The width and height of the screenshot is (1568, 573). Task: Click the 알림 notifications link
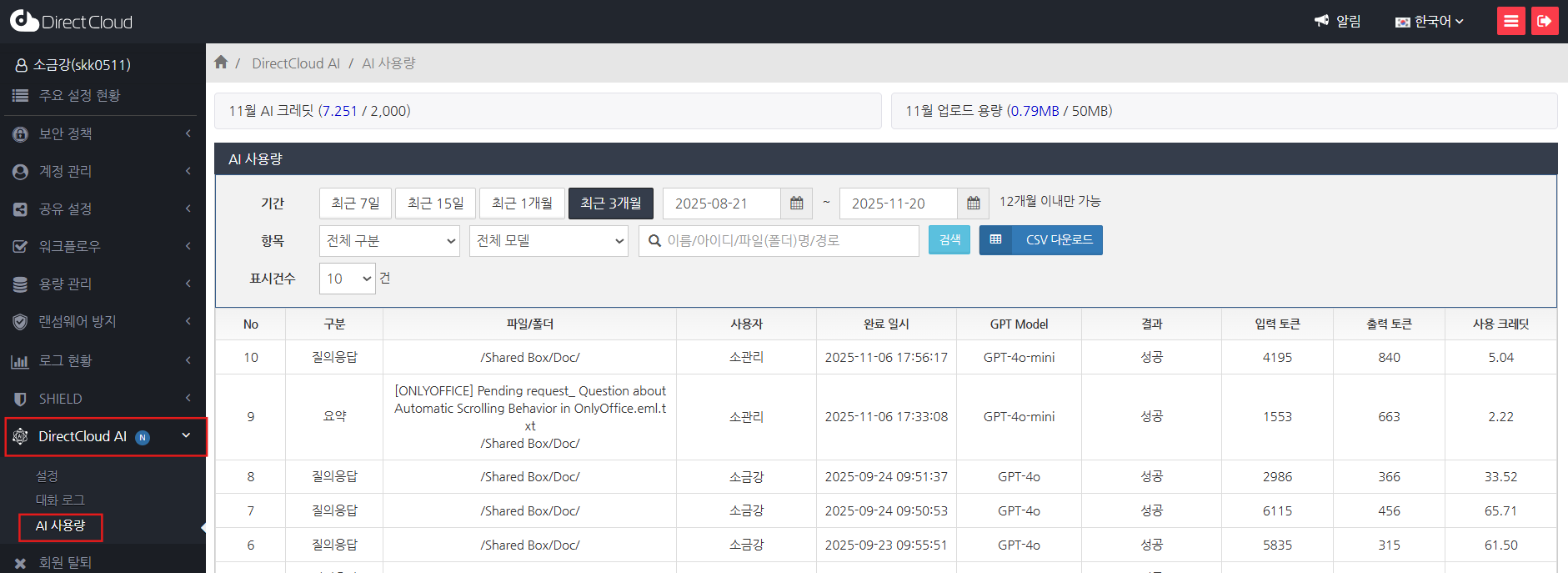[x=1348, y=21]
